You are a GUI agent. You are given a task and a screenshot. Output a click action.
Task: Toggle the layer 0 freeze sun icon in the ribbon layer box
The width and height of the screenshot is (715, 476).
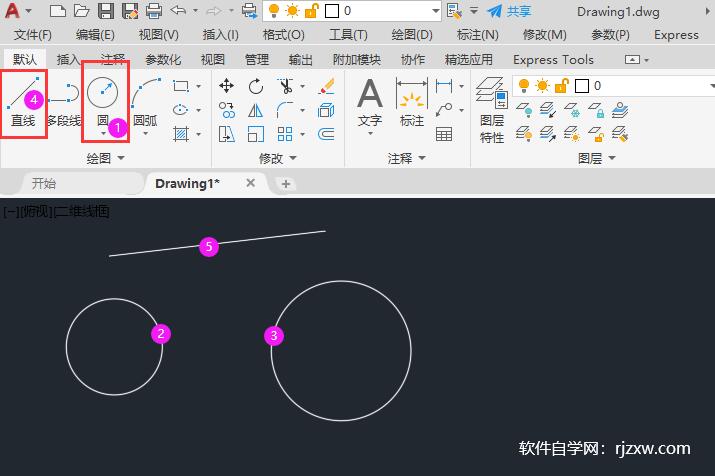click(x=543, y=85)
